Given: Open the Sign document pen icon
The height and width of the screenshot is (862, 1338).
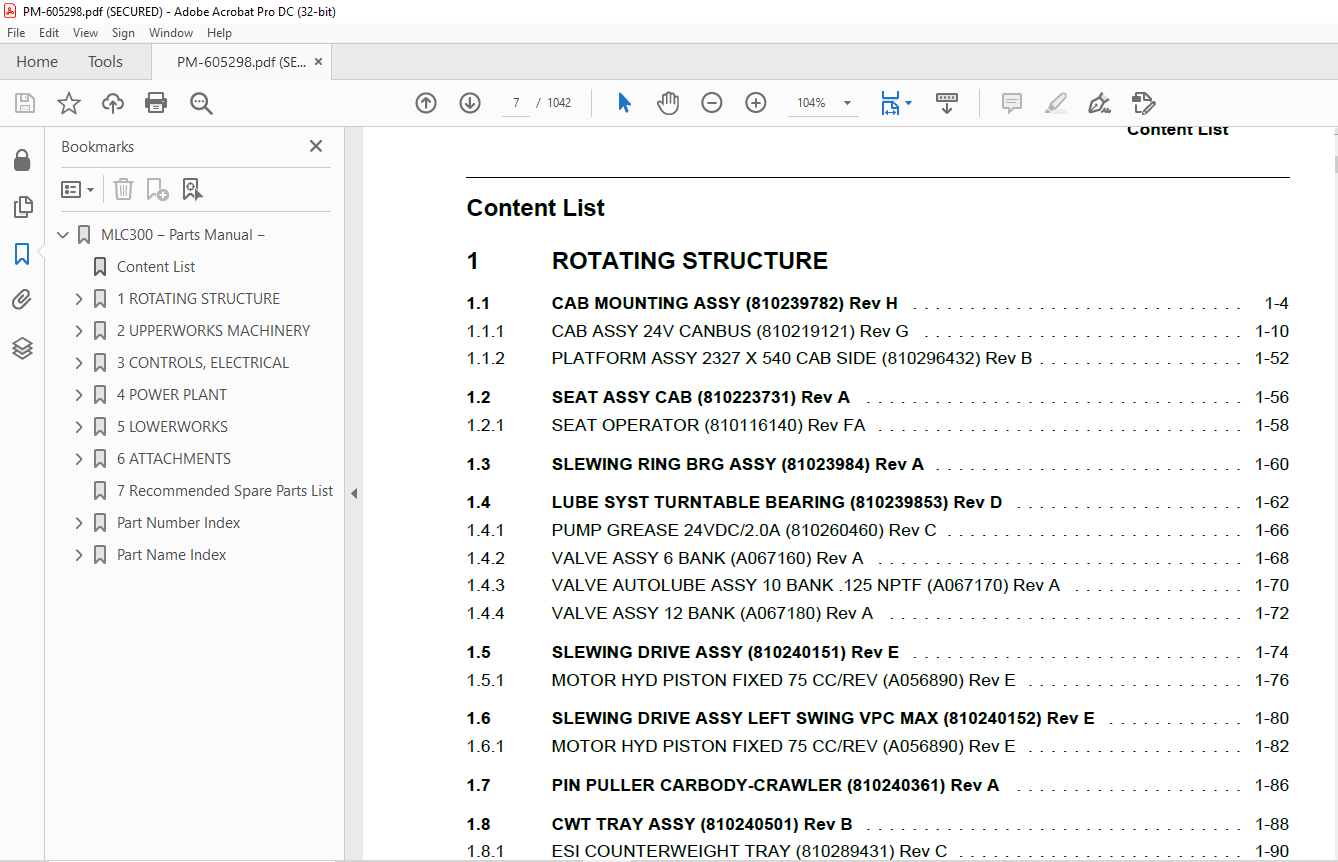Looking at the screenshot, I should [1099, 103].
